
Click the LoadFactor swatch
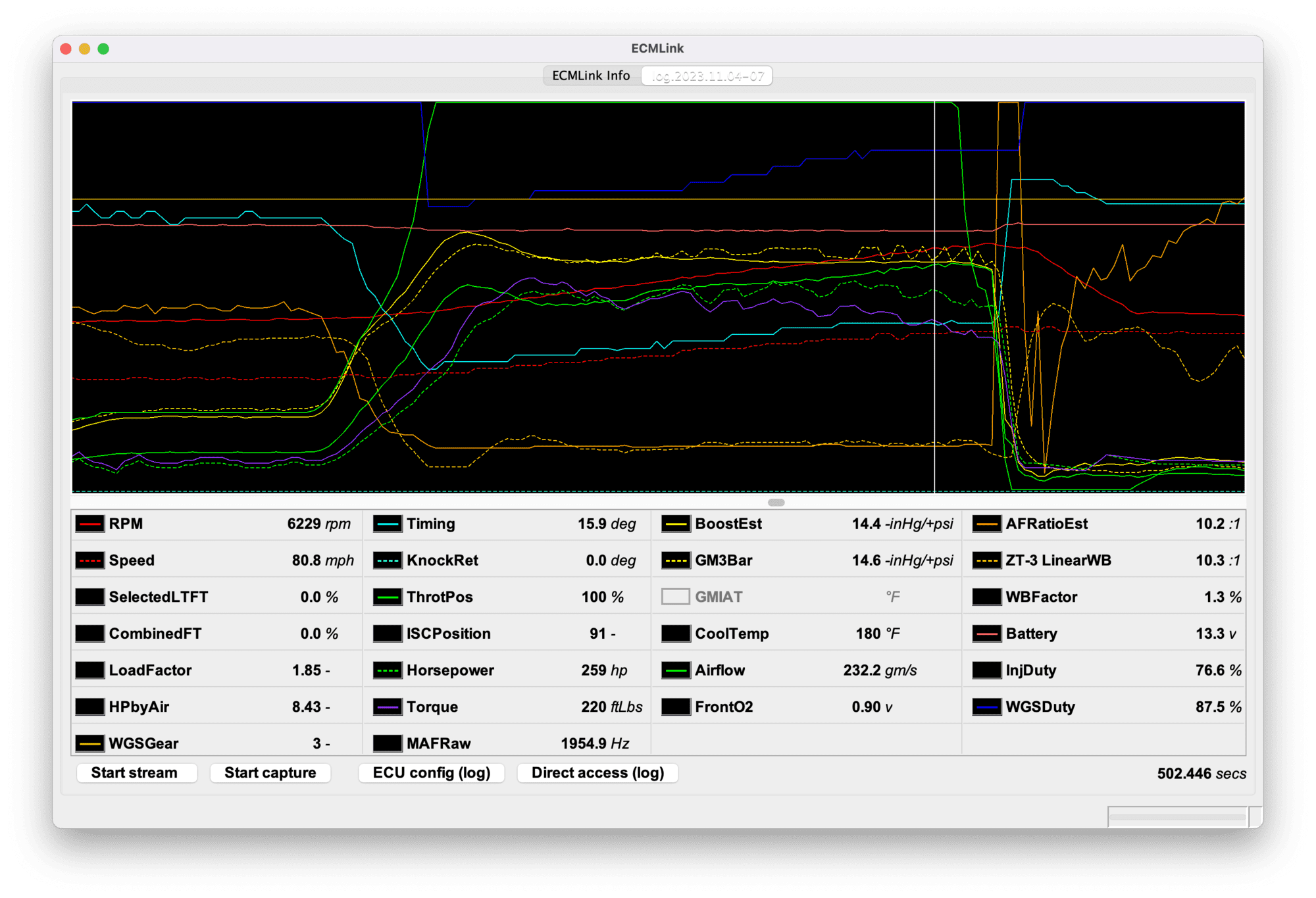click(x=90, y=670)
